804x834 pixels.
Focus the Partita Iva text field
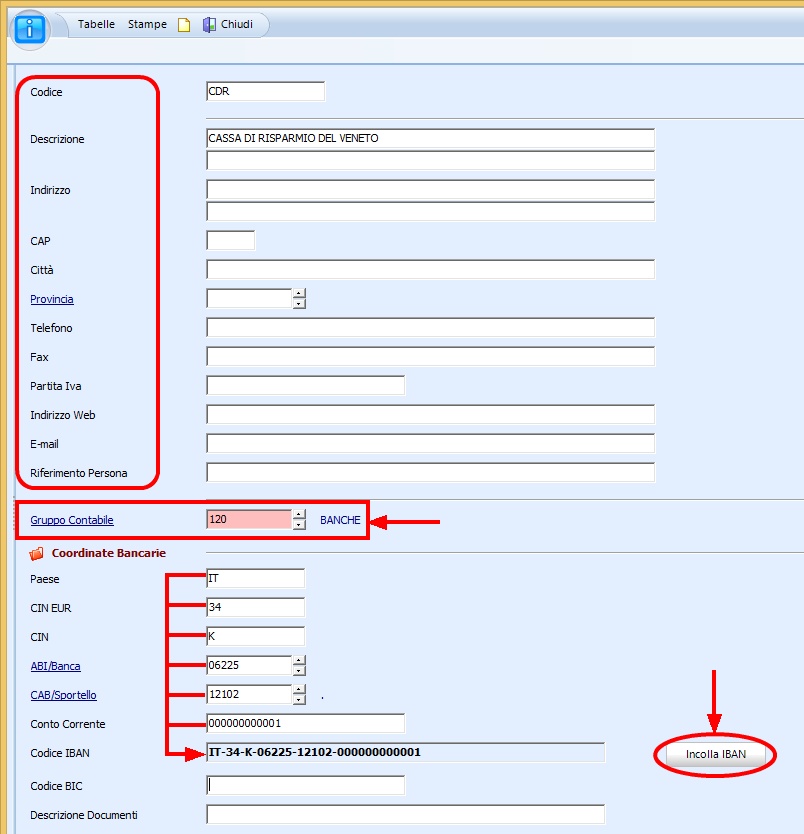pyautogui.click(x=305, y=386)
